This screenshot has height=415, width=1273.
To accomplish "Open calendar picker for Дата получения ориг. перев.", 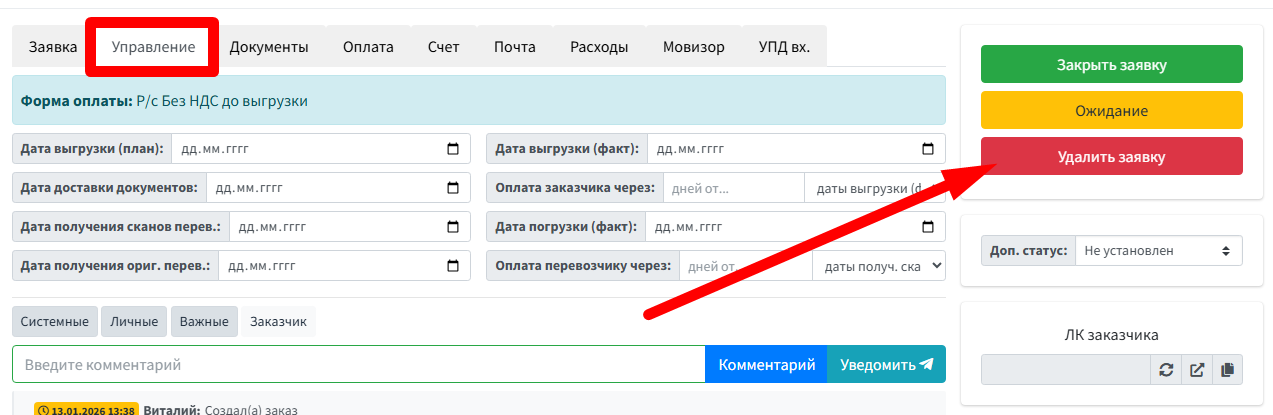I will [x=453, y=266].
